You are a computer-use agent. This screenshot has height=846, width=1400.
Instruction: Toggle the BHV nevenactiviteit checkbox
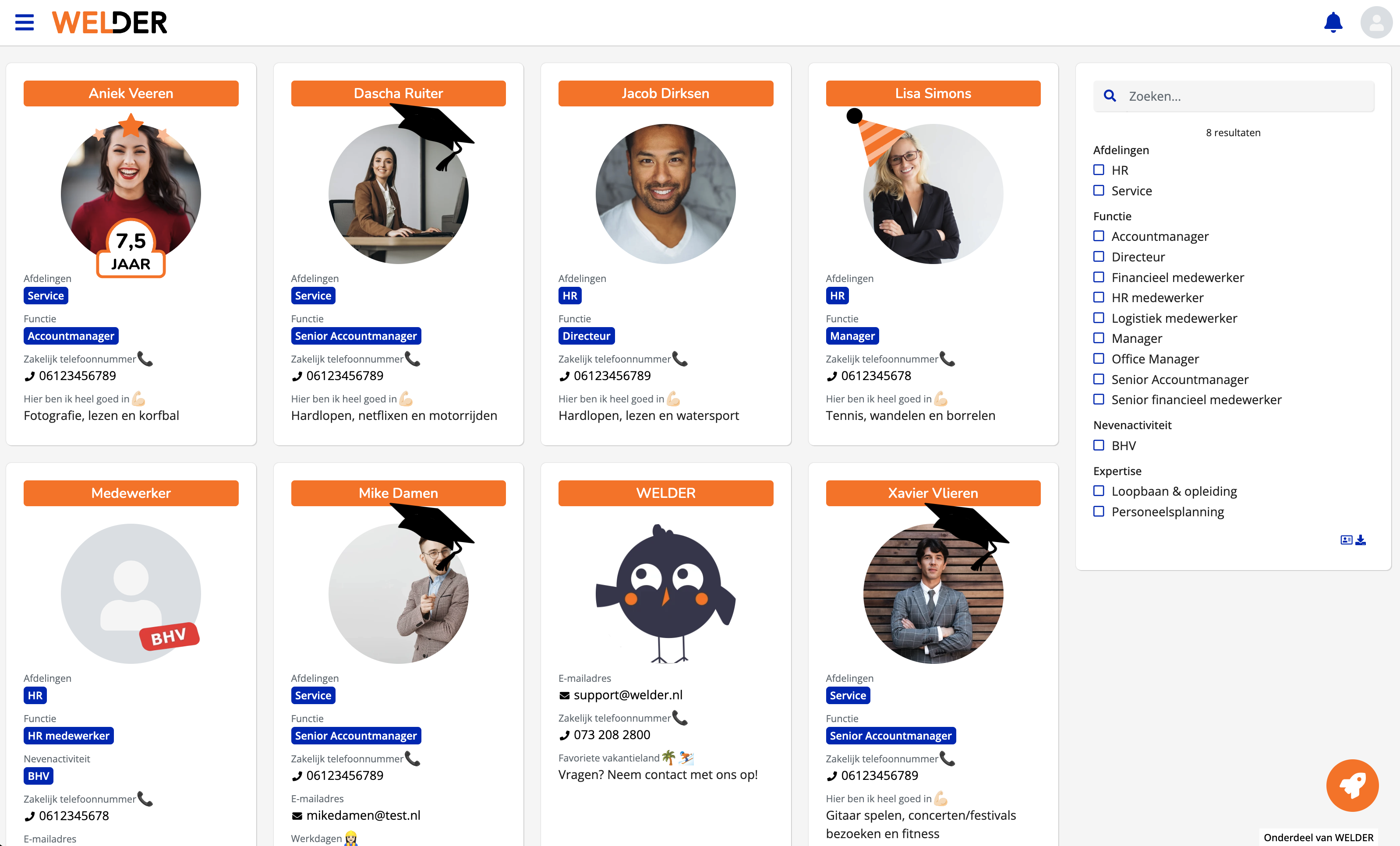[1099, 445]
